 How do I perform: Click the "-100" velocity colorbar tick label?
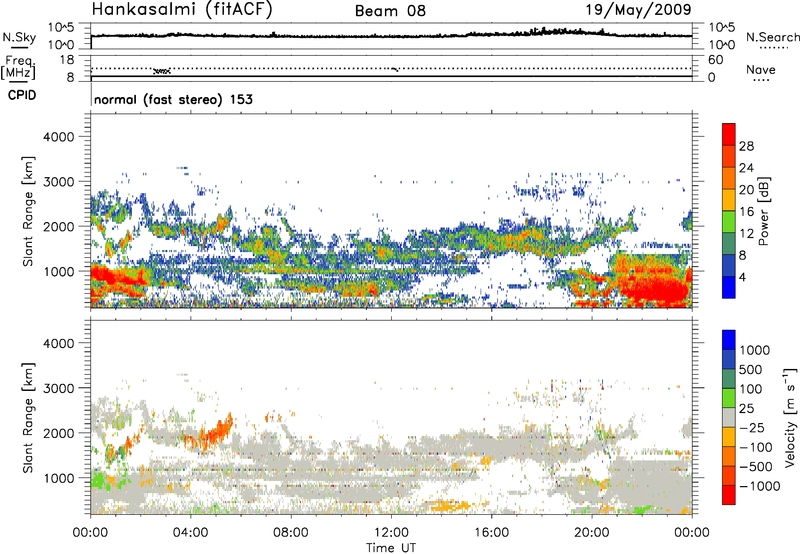[755, 447]
